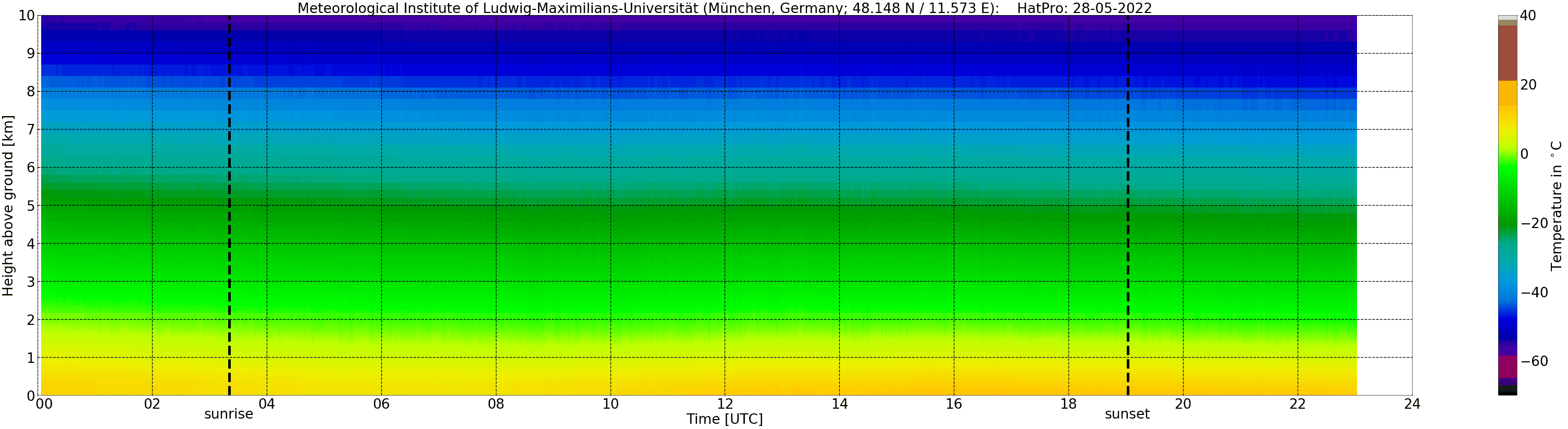Click the time axis tick label '04'
The height and width of the screenshot is (429, 1568).
[x=267, y=403]
